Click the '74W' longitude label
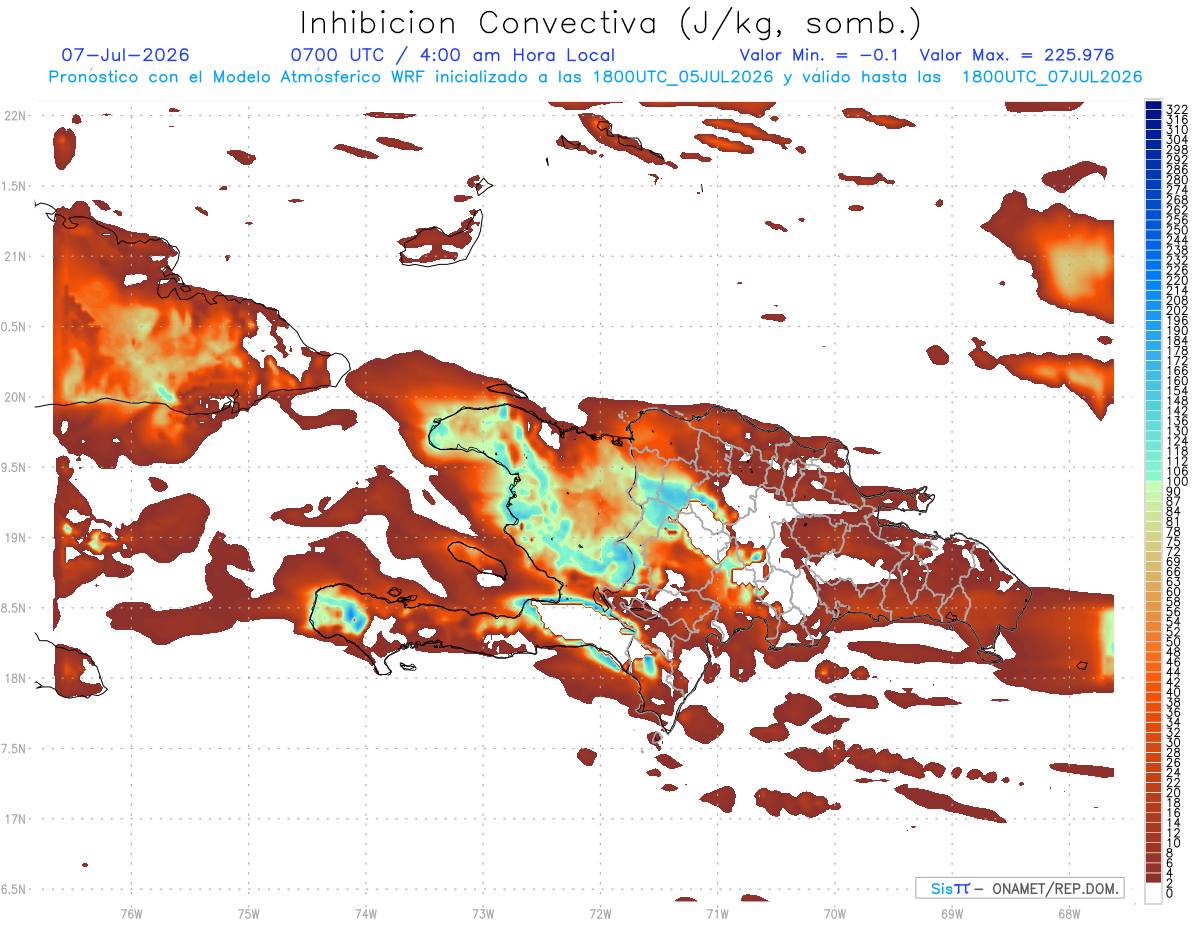Viewport: 1200px width, 927px height. 365,913
